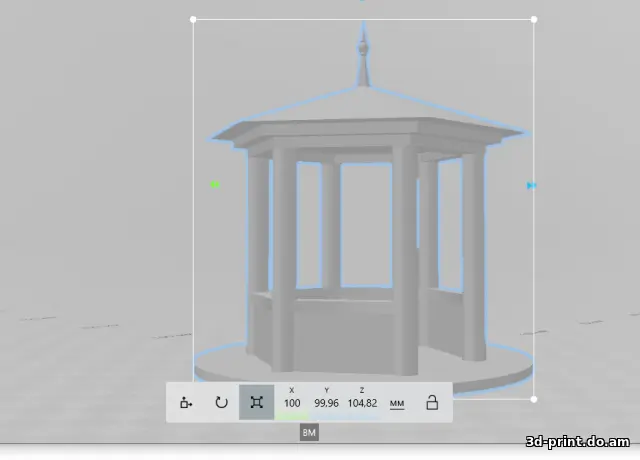This screenshot has width=640, height=460.
Task: Open the мм units selector
Action: tap(397, 404)
